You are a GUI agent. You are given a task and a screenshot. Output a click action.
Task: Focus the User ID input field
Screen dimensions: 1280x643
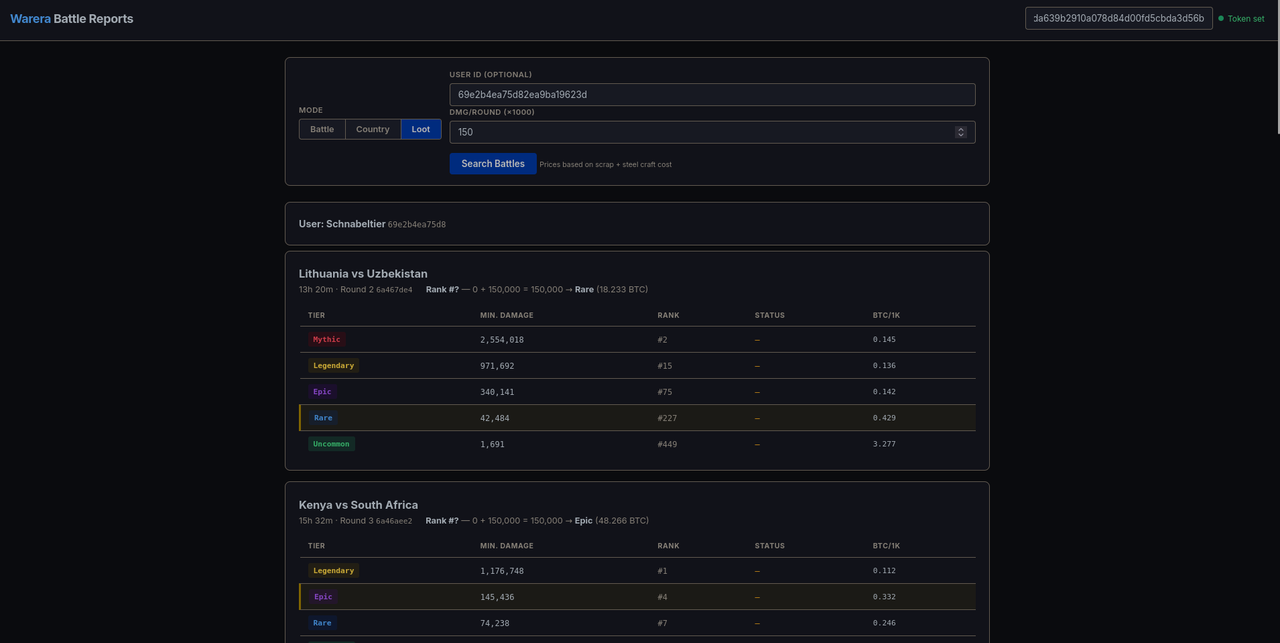pyautogui.click(x=712, y=94)
